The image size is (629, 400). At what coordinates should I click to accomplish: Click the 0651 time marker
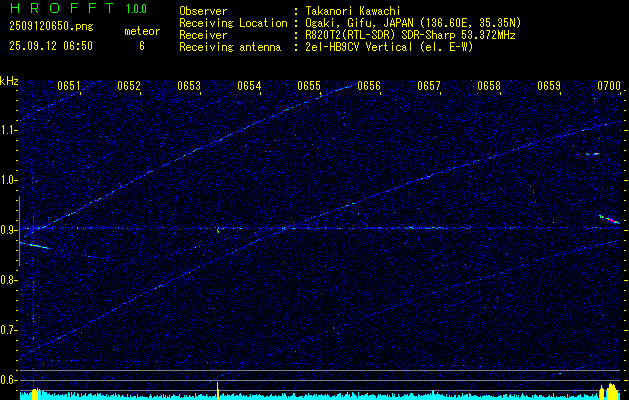(69, 87)
